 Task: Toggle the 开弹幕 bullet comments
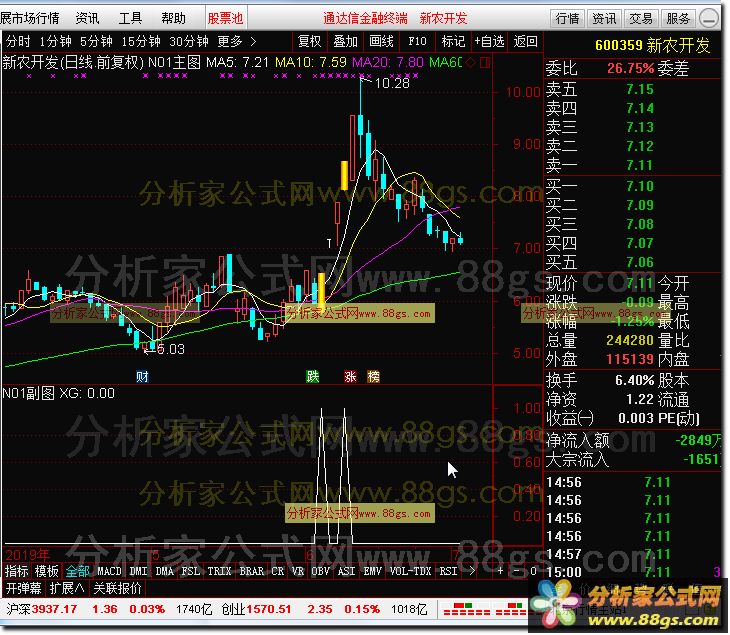pos(23,588)
